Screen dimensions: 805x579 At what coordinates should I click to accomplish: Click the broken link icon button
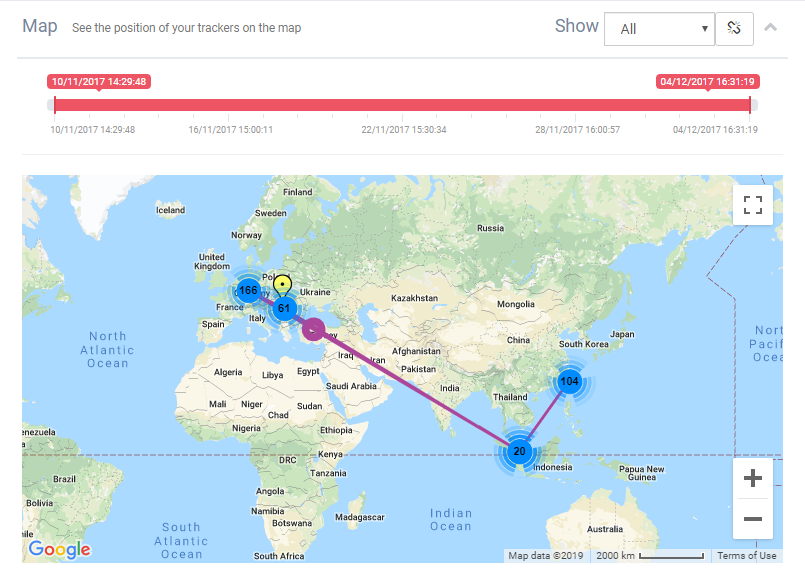pyautogui.click(x=734, y=28)
